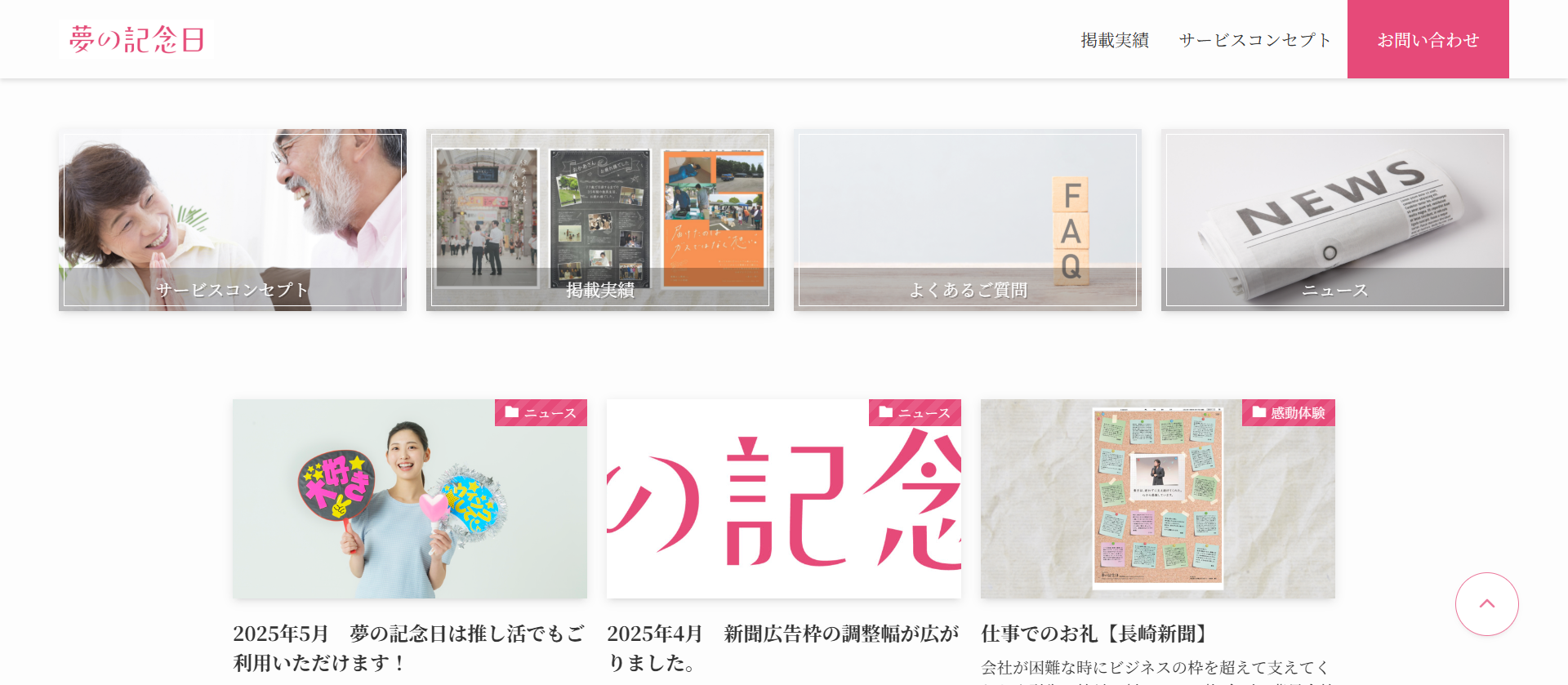Open the 掲載実績 banner with newspaper ads
Screen dimensions: 1568x685
coord(600,220)
